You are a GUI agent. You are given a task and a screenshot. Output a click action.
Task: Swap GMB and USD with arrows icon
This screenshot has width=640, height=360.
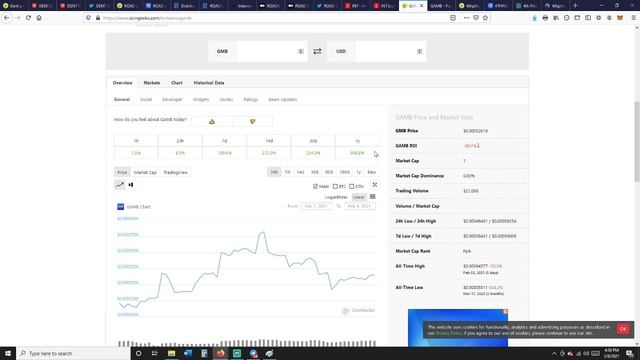pos(317,51)
